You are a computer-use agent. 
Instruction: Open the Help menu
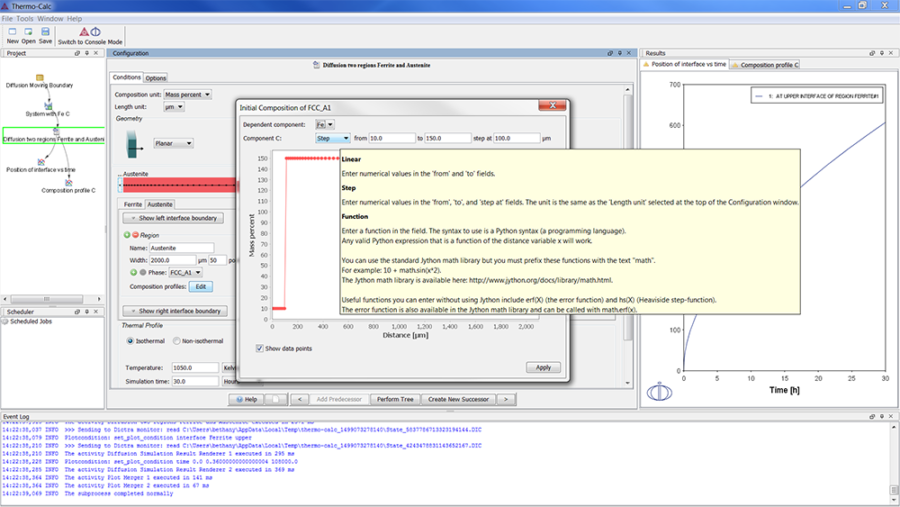click(74, 18)
